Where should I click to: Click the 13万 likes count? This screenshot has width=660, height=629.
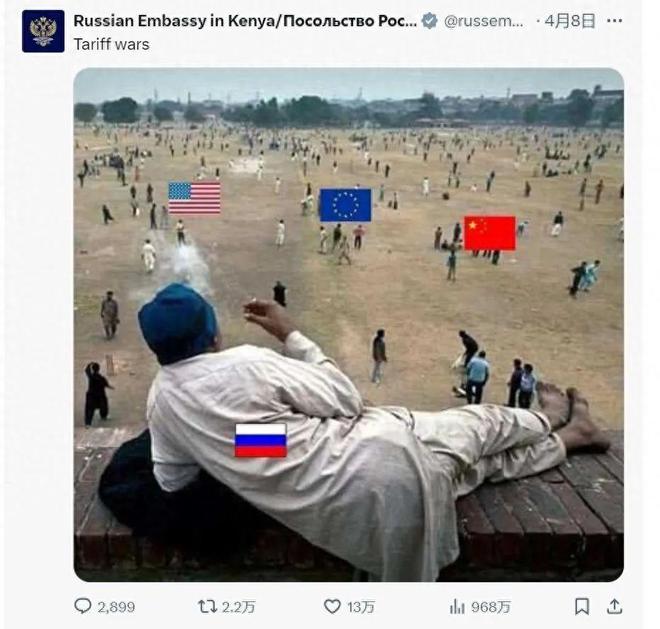[x=361, y=607]
